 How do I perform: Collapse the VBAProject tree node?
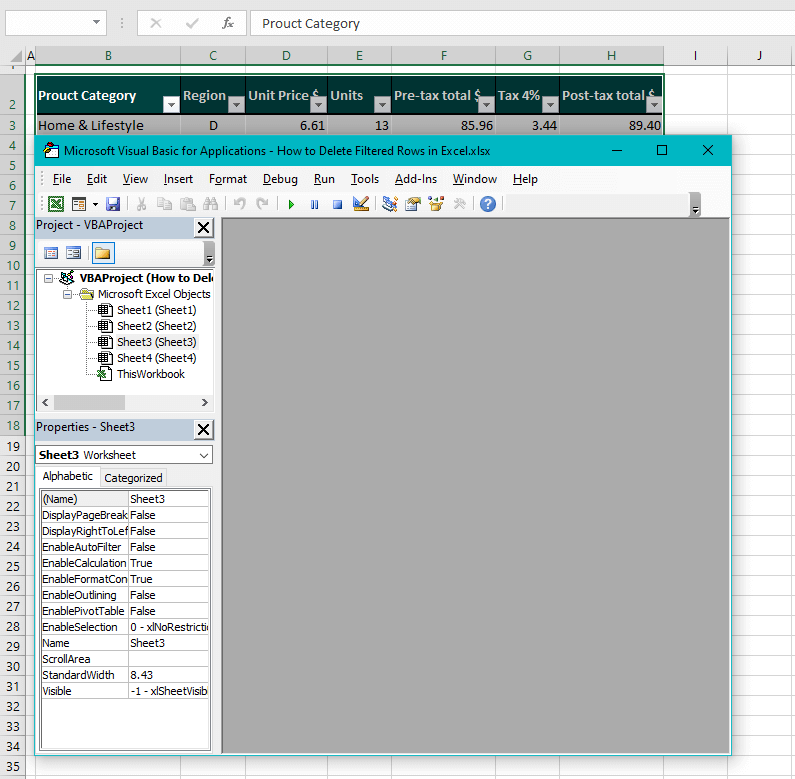49,278
